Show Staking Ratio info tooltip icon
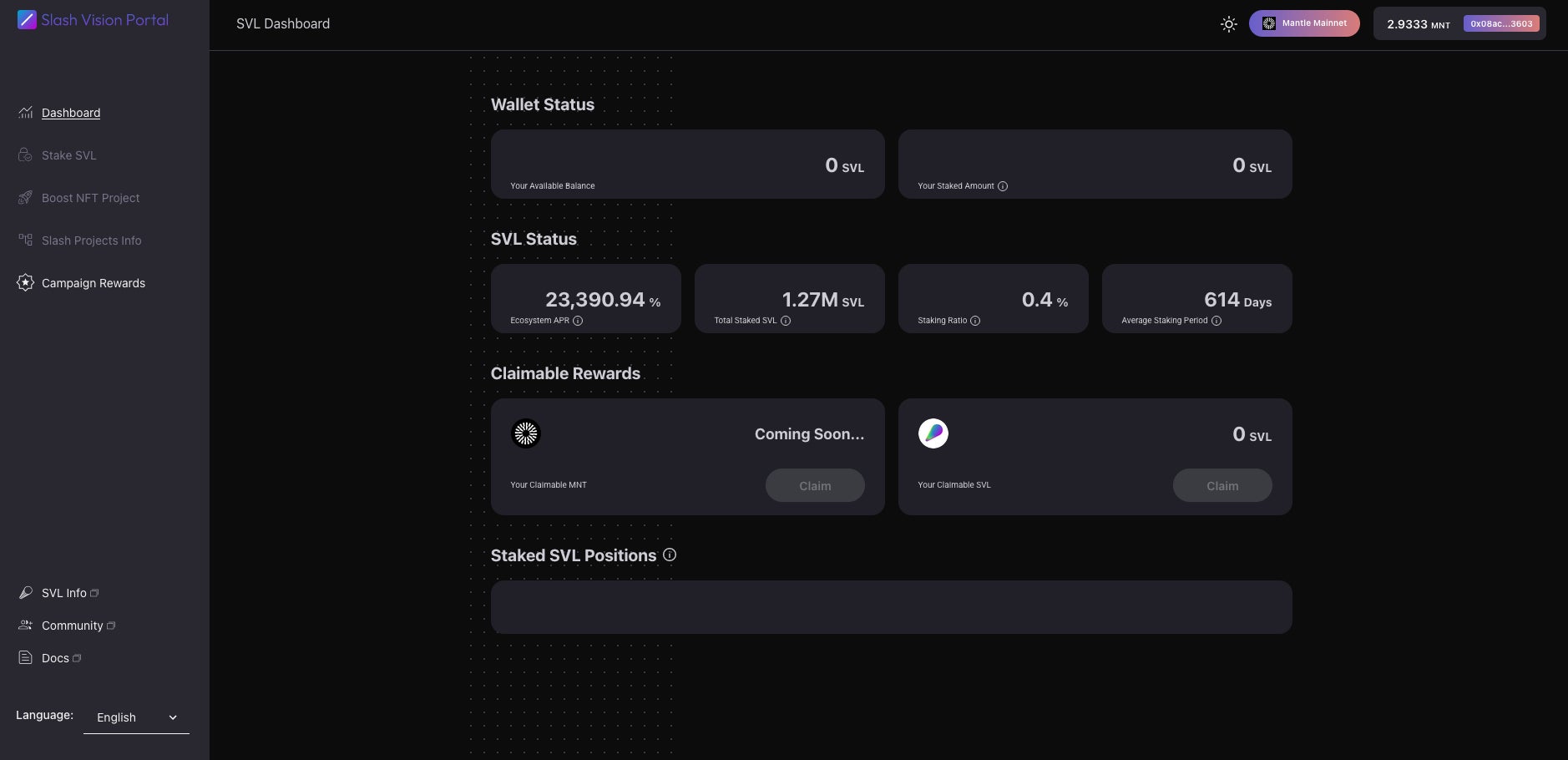This screenshot has width=1568, height=760. click(975, 321)
